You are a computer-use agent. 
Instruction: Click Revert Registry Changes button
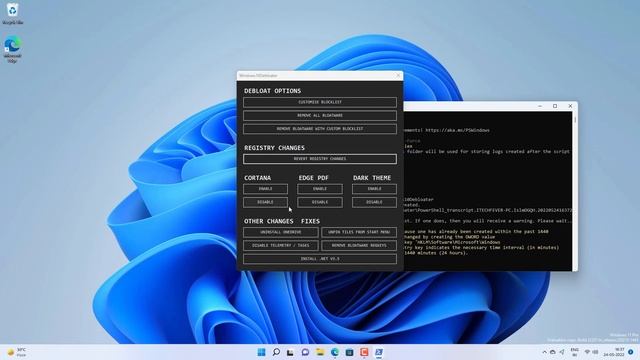point(320,159)
